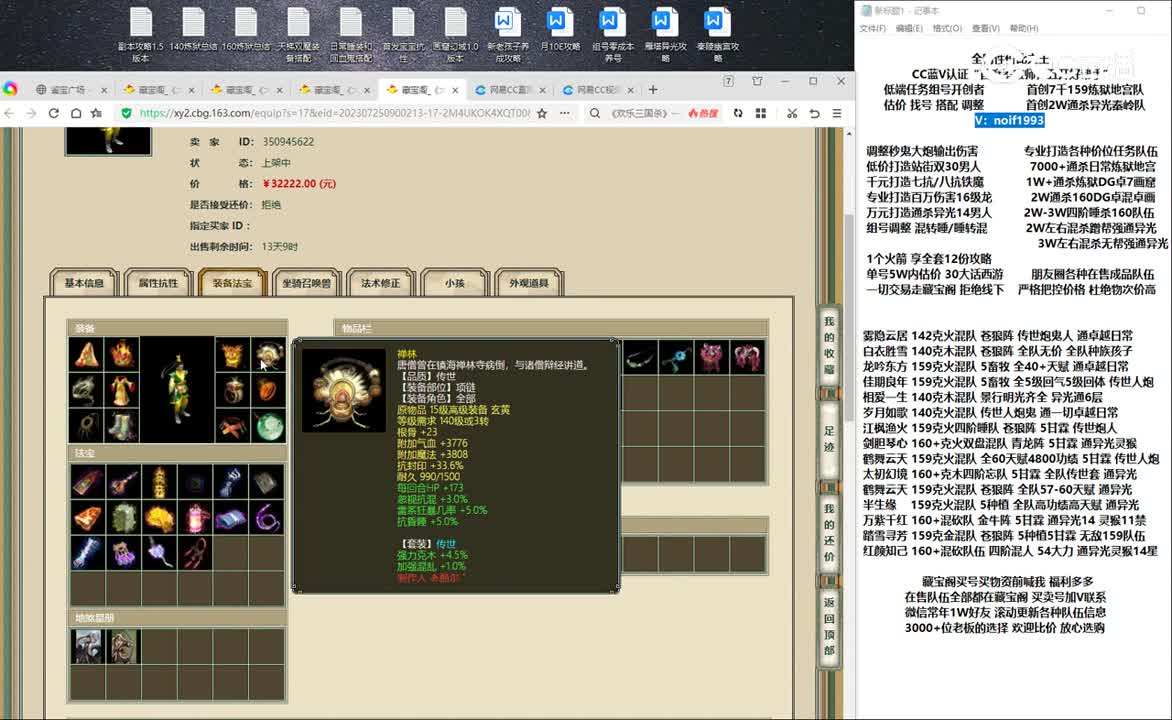
Task: Click the xy2.cbg.163.com address bar
Action: [334, 113]
